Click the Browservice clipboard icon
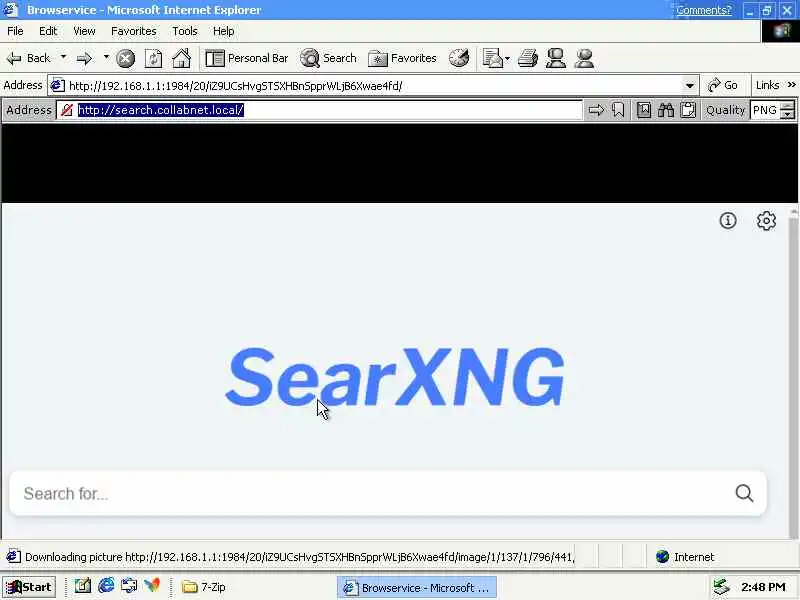 688,110
